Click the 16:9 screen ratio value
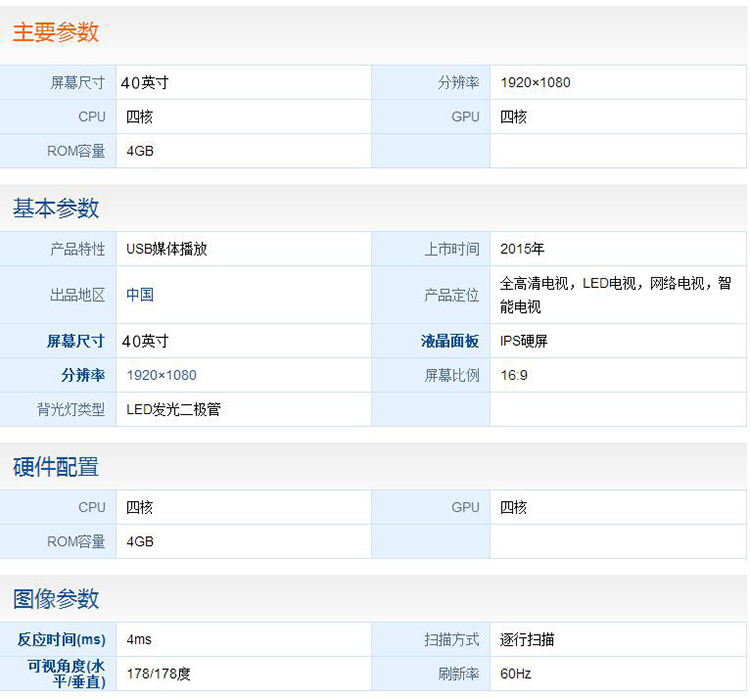This screenshot has height=698, width=750. pos(514,375)
